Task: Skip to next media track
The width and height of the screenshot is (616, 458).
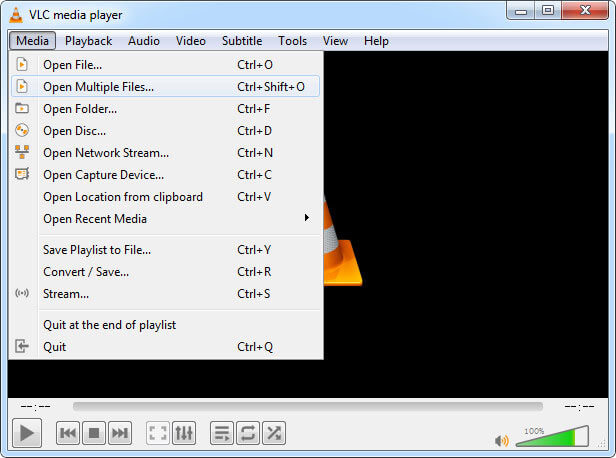Action: point(120,433)
